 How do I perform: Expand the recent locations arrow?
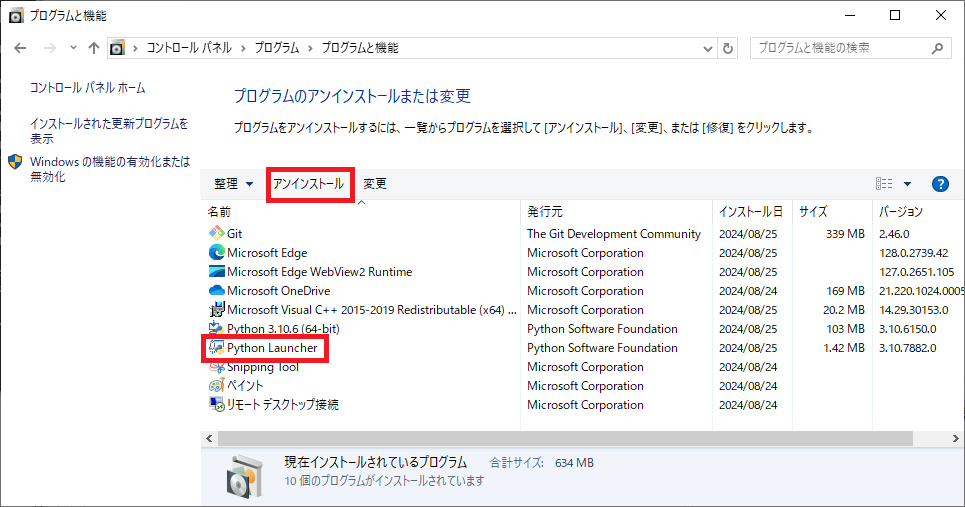(x=73, y=48)
